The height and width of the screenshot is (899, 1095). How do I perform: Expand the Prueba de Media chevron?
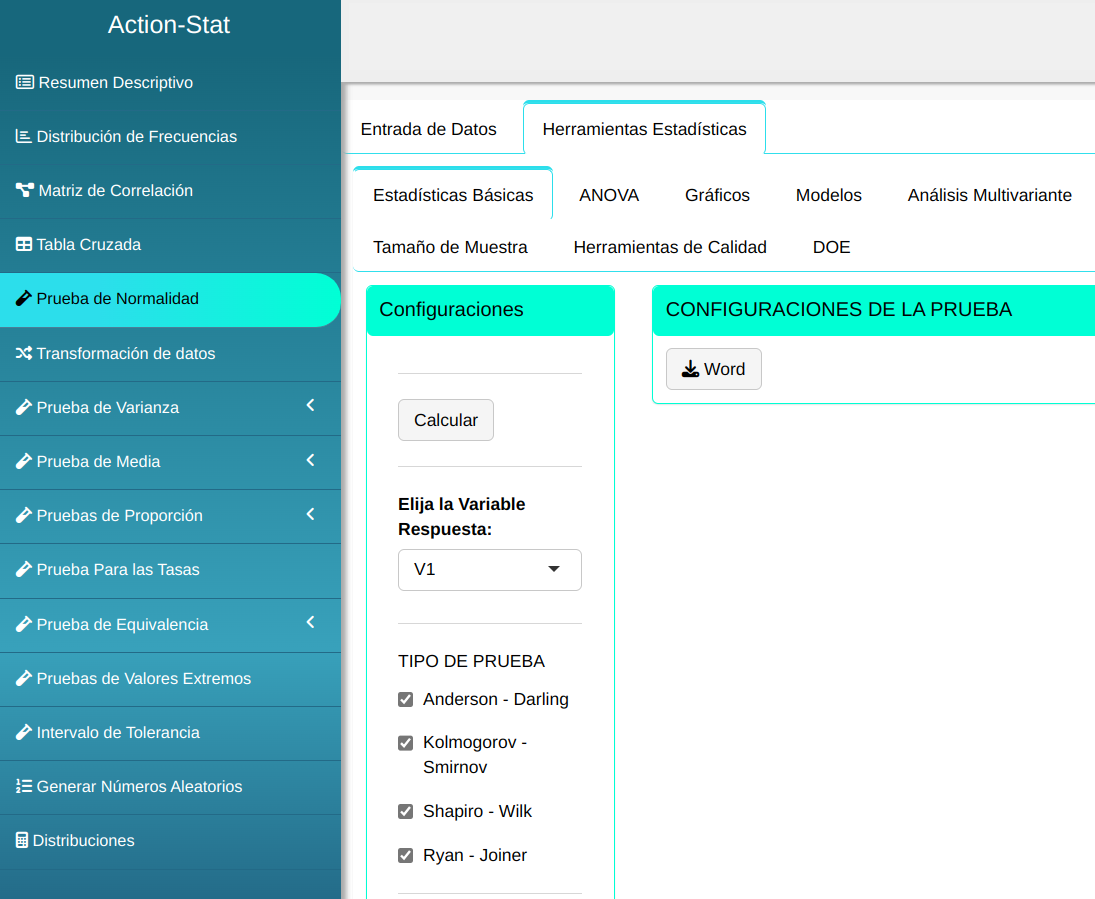[x=310, y=460]
